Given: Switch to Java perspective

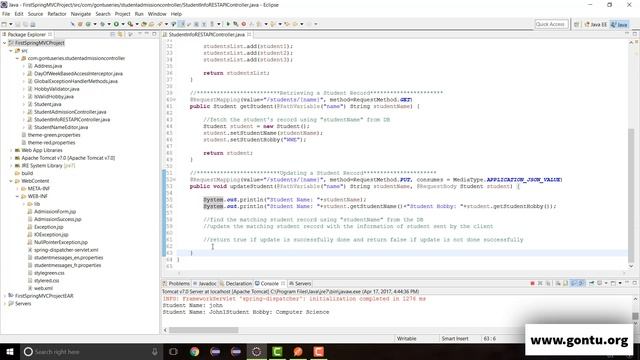Looking at the screenshot, I should click(x=619, y=24).
